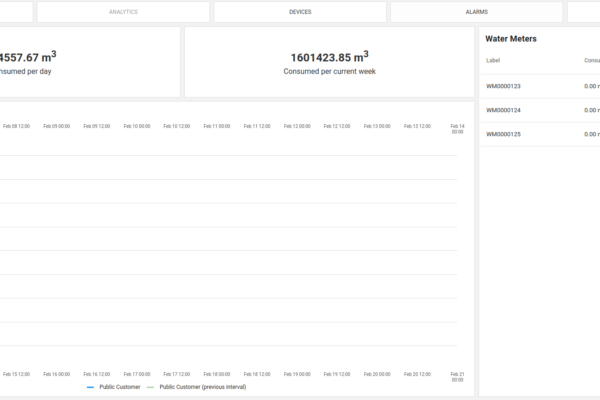Click the blue Public Customer legend line marker
This screenshot has height=400, width=600.
[91, 386]
